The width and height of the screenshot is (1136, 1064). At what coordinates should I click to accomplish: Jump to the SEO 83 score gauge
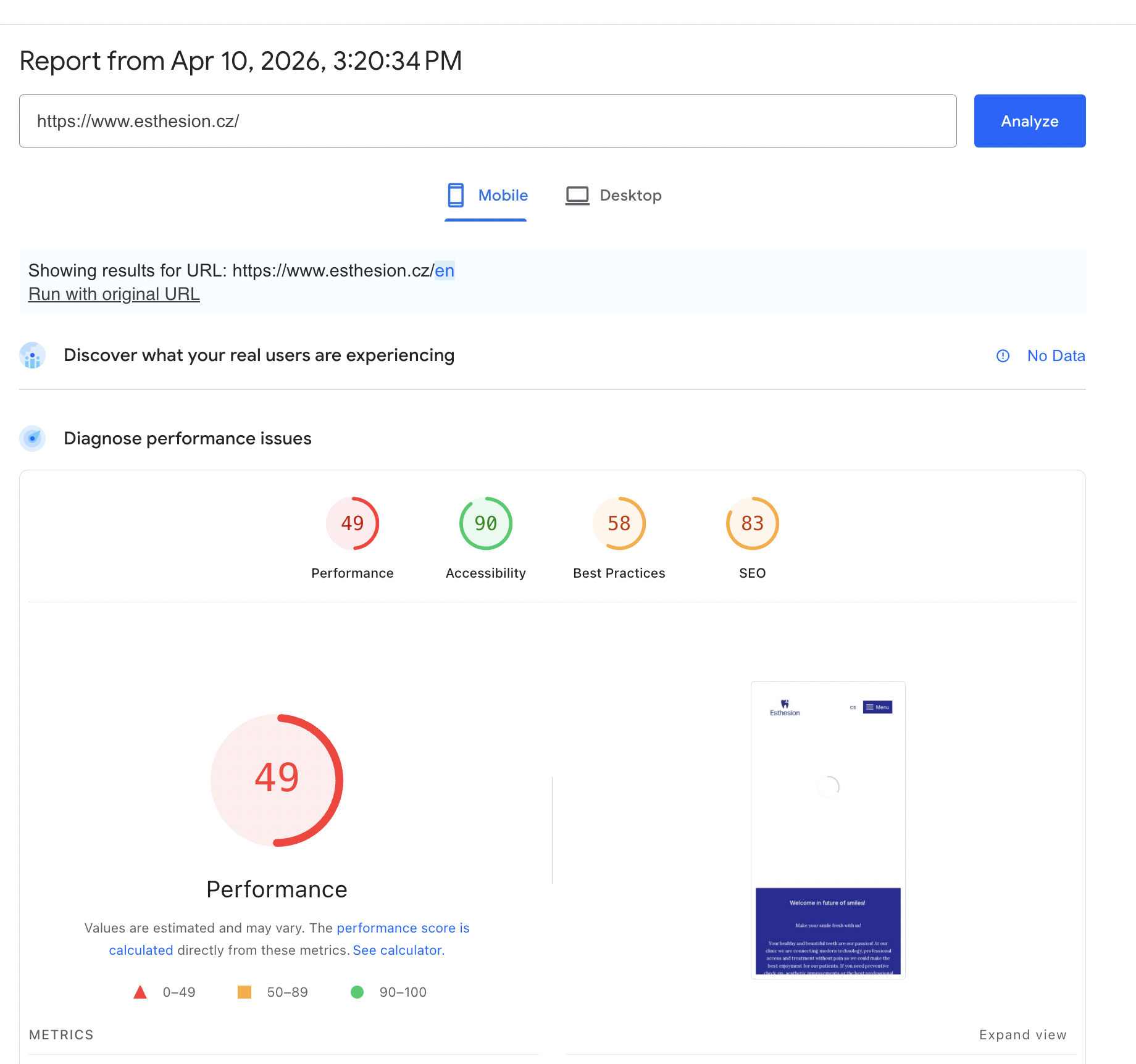click(752, 523)
